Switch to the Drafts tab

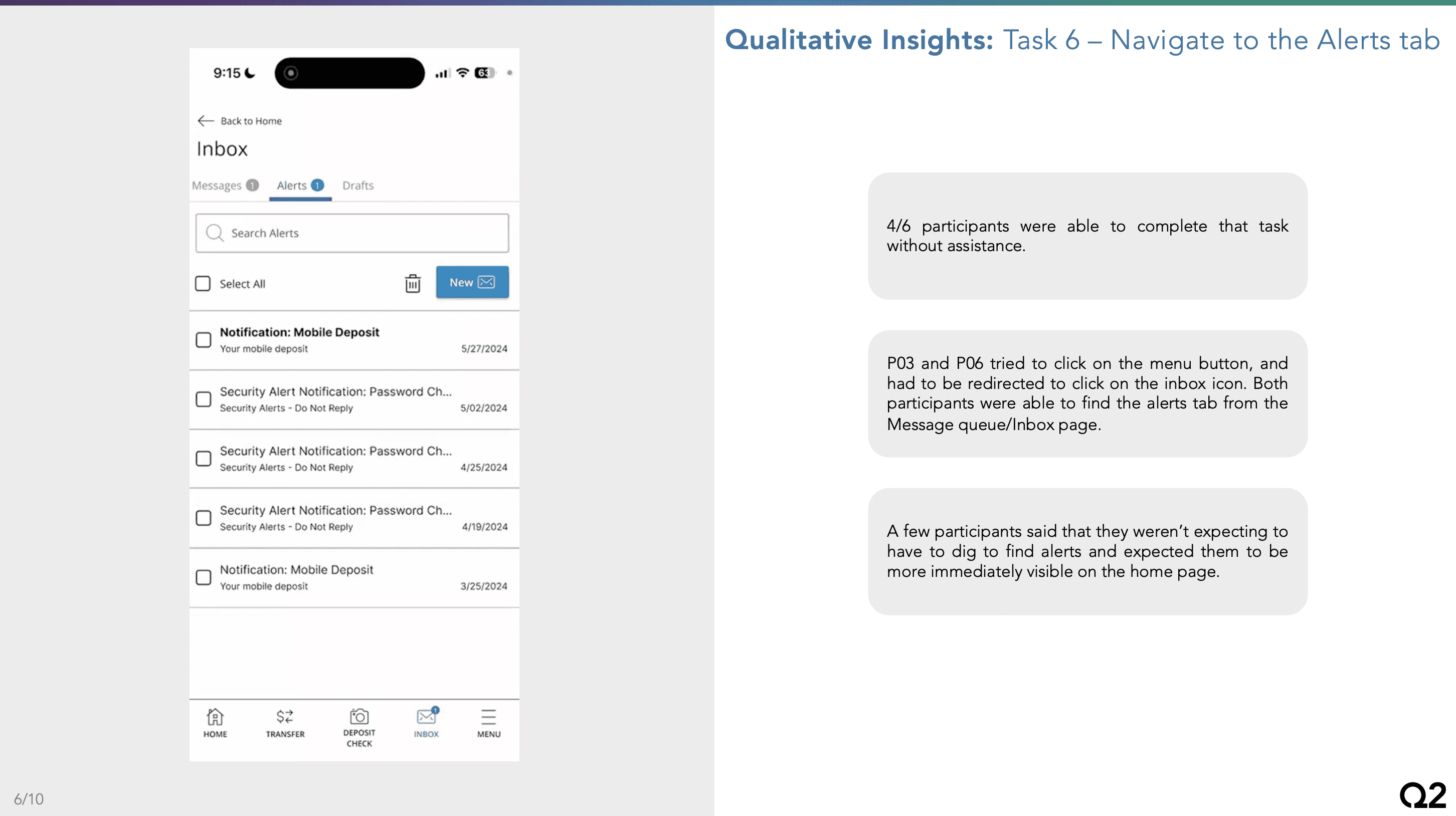[x=358, y=185]
